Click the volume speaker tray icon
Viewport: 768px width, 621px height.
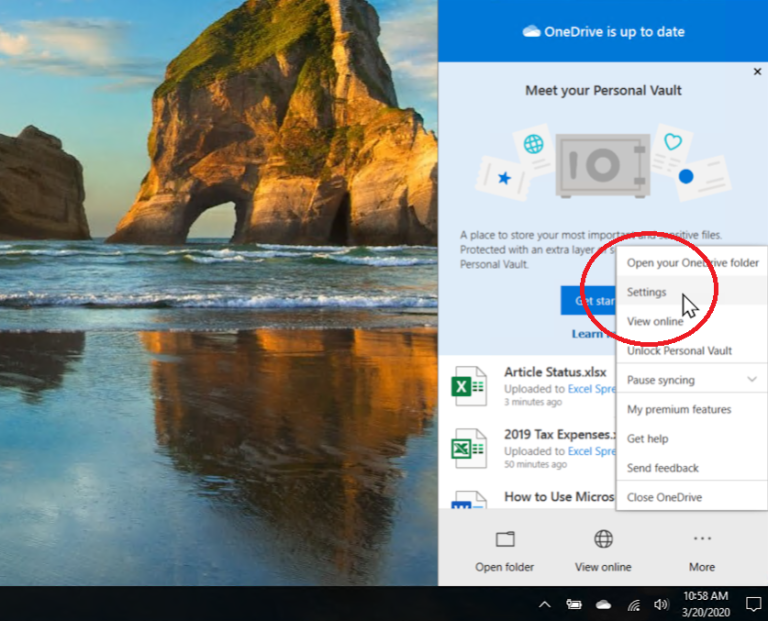[x=661, y=605]
